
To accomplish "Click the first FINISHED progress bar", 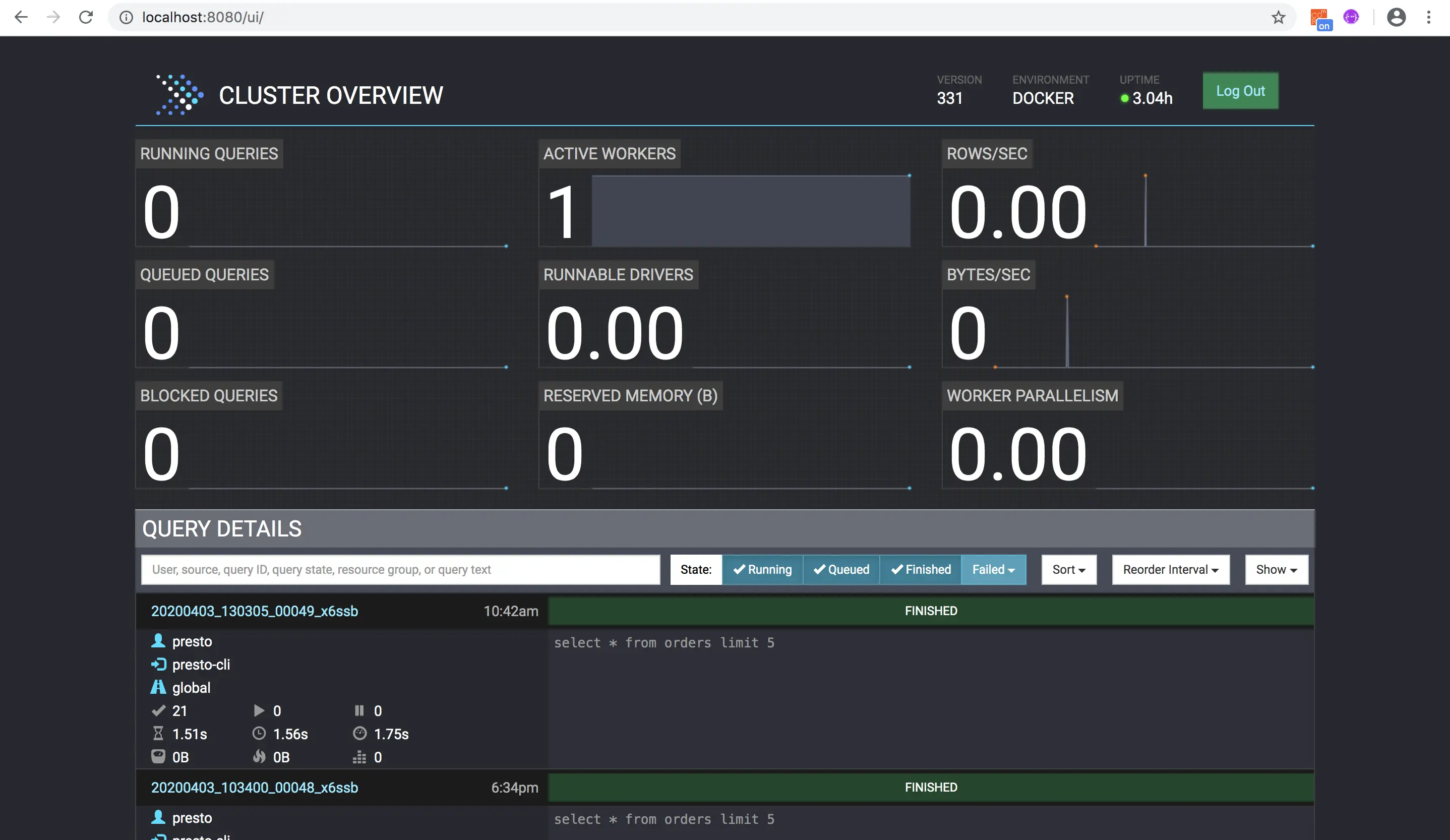I will [x=930, y=611].
